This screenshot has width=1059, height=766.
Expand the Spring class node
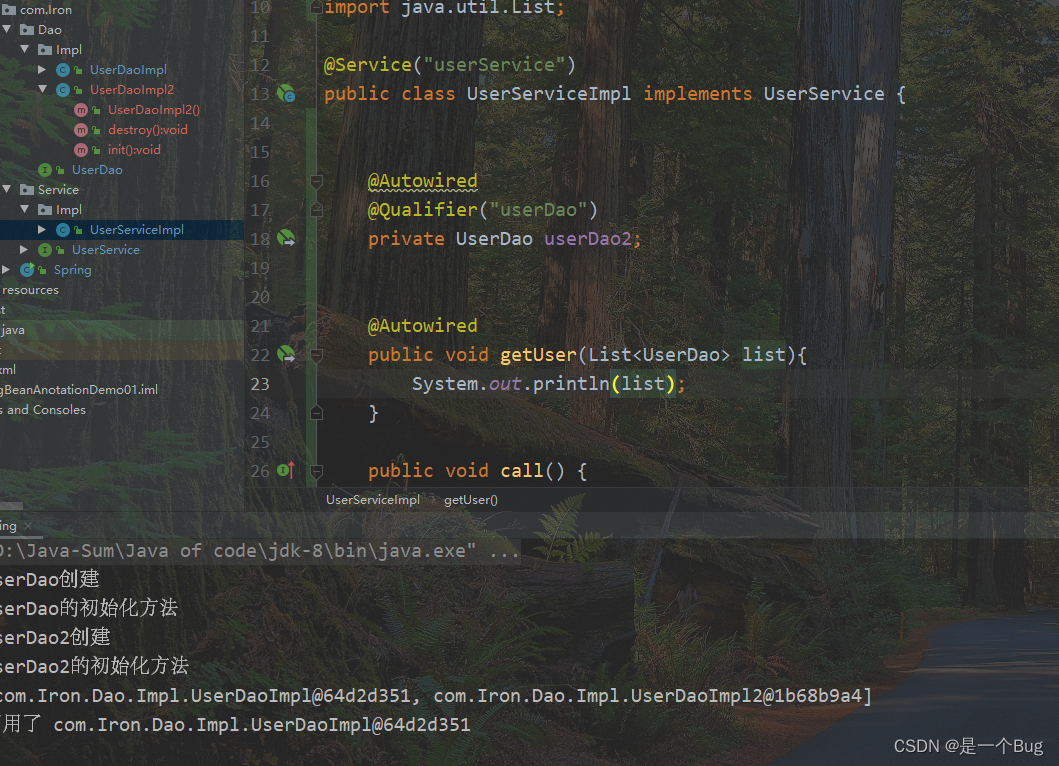pyautogui.click(x=6, y=270)
